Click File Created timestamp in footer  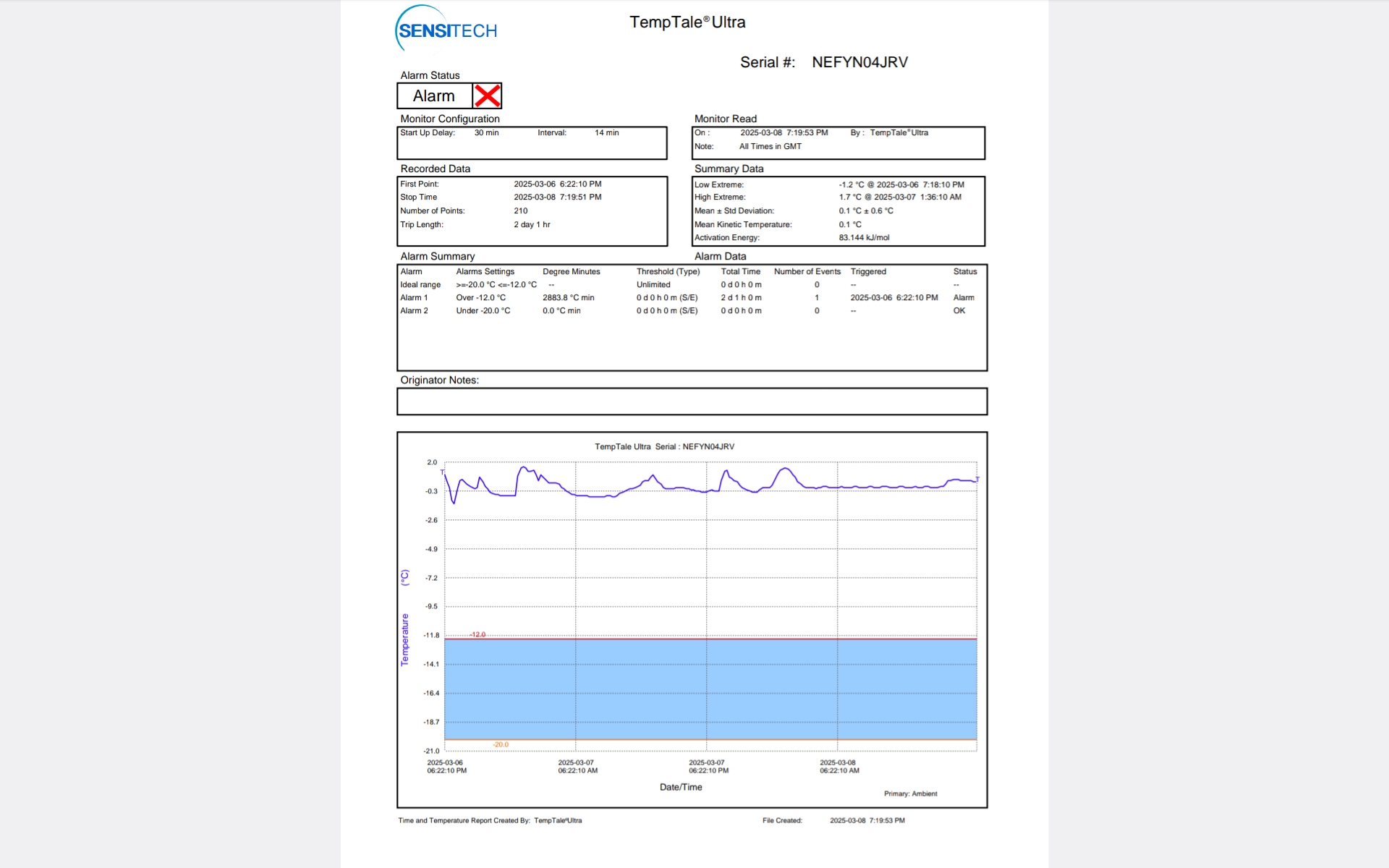[867, 821]
